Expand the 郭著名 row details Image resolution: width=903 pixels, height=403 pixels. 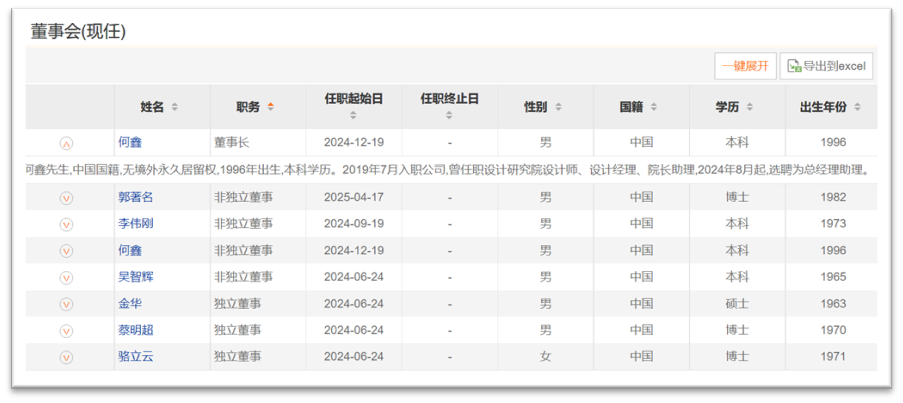point(66,198)
